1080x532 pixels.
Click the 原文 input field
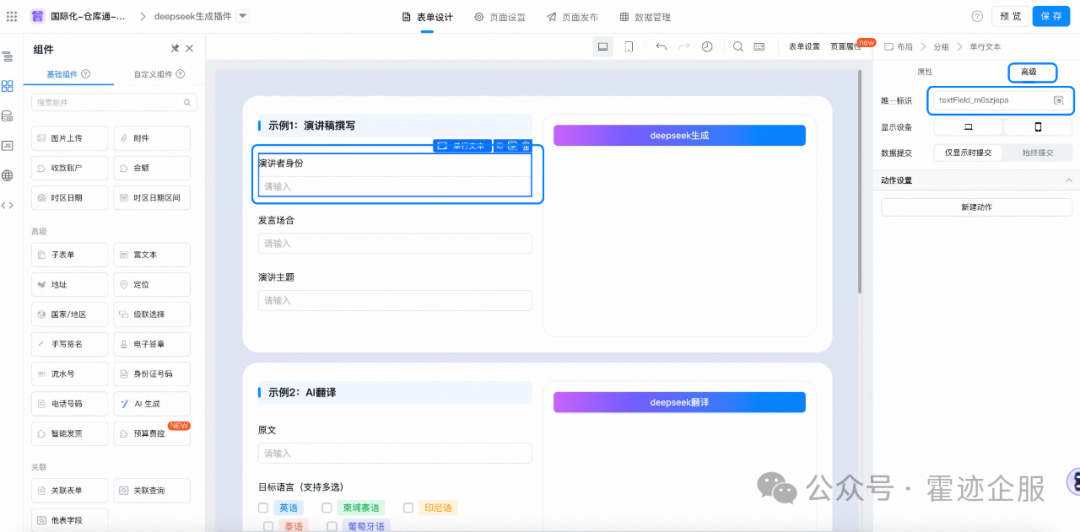click(395, 453)
